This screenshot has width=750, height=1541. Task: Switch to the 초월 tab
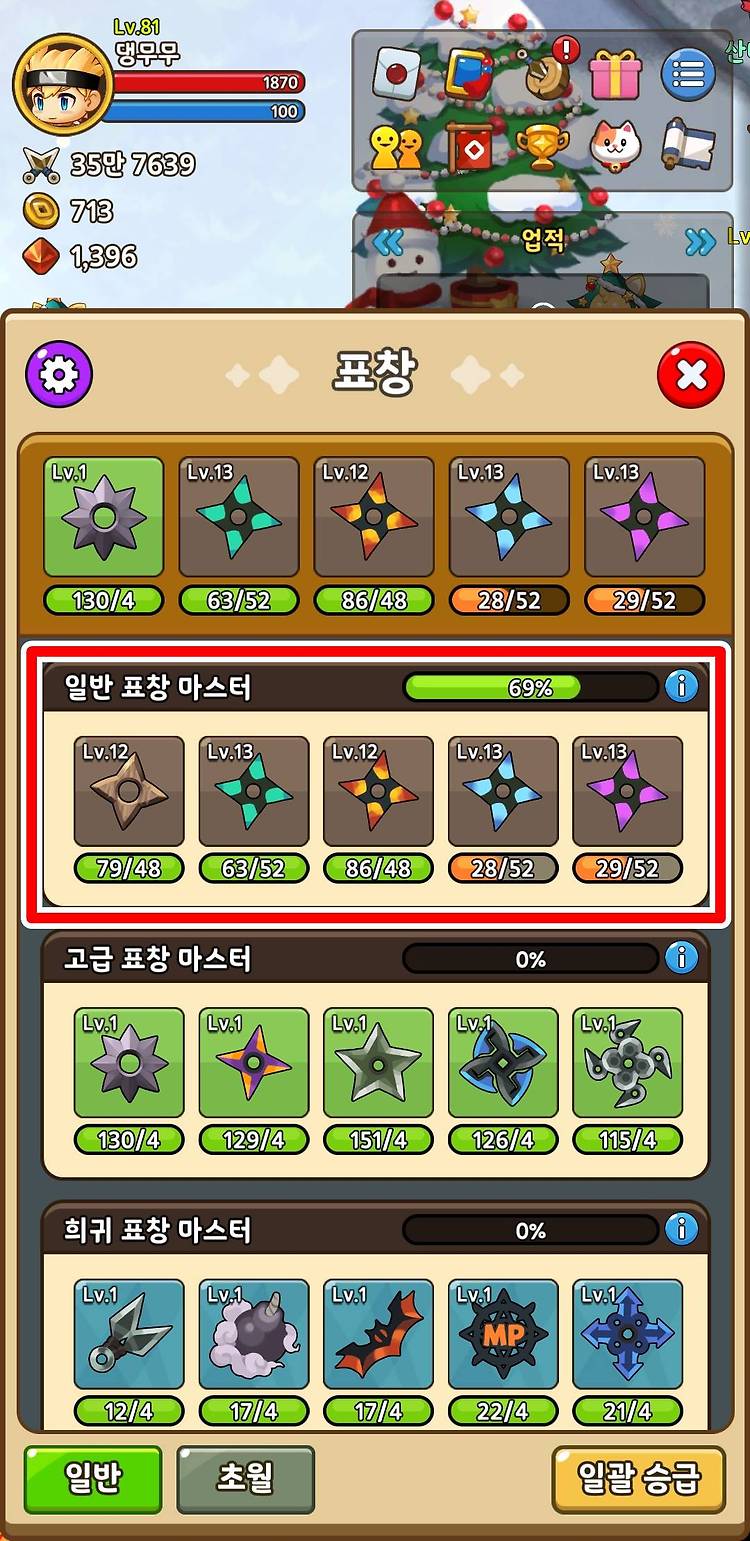pos(245,1479)
